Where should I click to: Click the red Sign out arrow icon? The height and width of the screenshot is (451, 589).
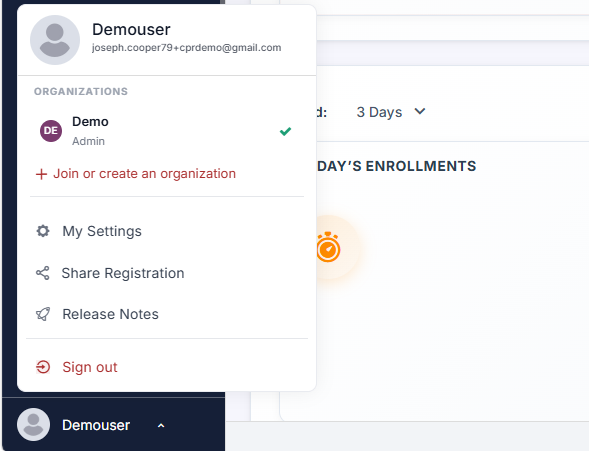(x=43, y=367)
